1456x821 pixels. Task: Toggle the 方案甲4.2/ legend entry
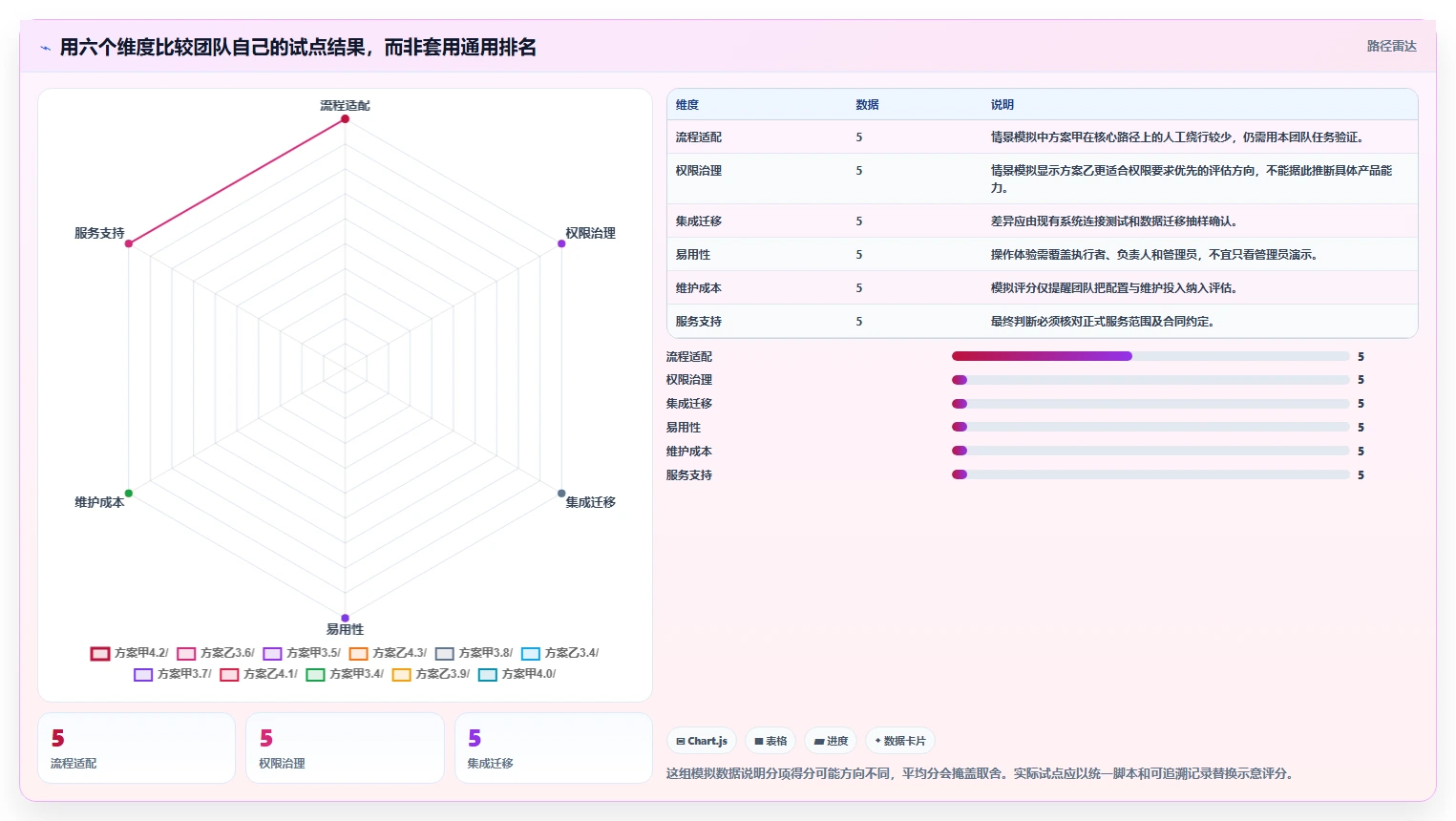tap(129, 653)
